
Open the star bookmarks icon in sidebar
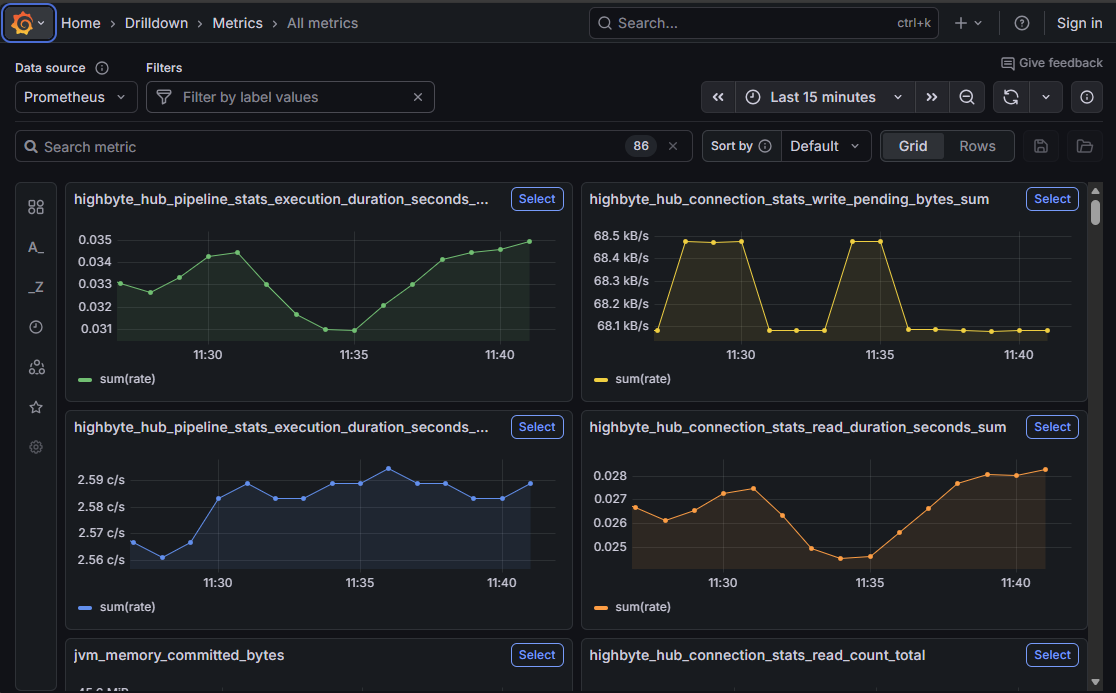pyautogui.click(x=36, y=407)
